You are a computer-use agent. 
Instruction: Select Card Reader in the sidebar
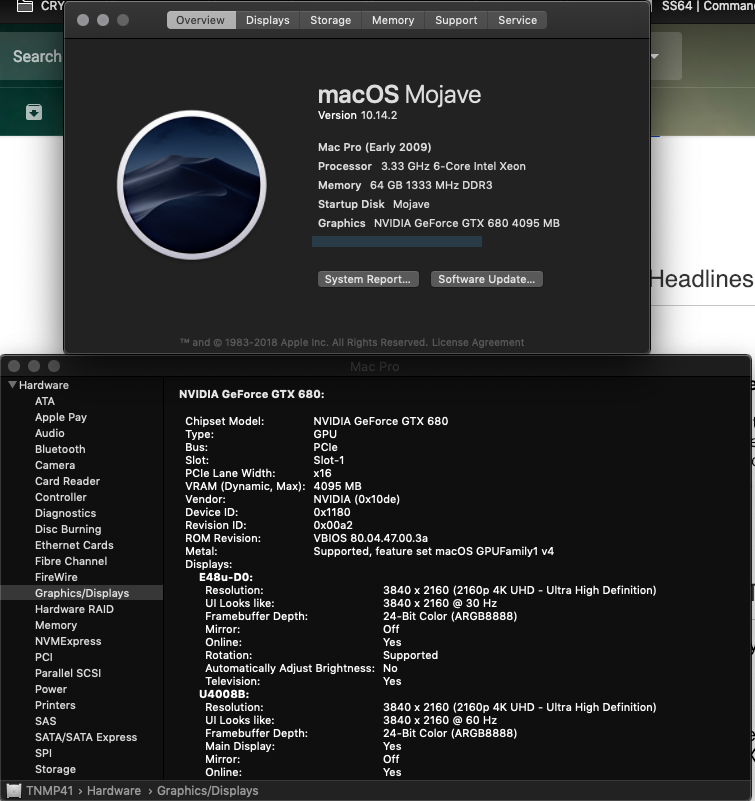(67, 481)
